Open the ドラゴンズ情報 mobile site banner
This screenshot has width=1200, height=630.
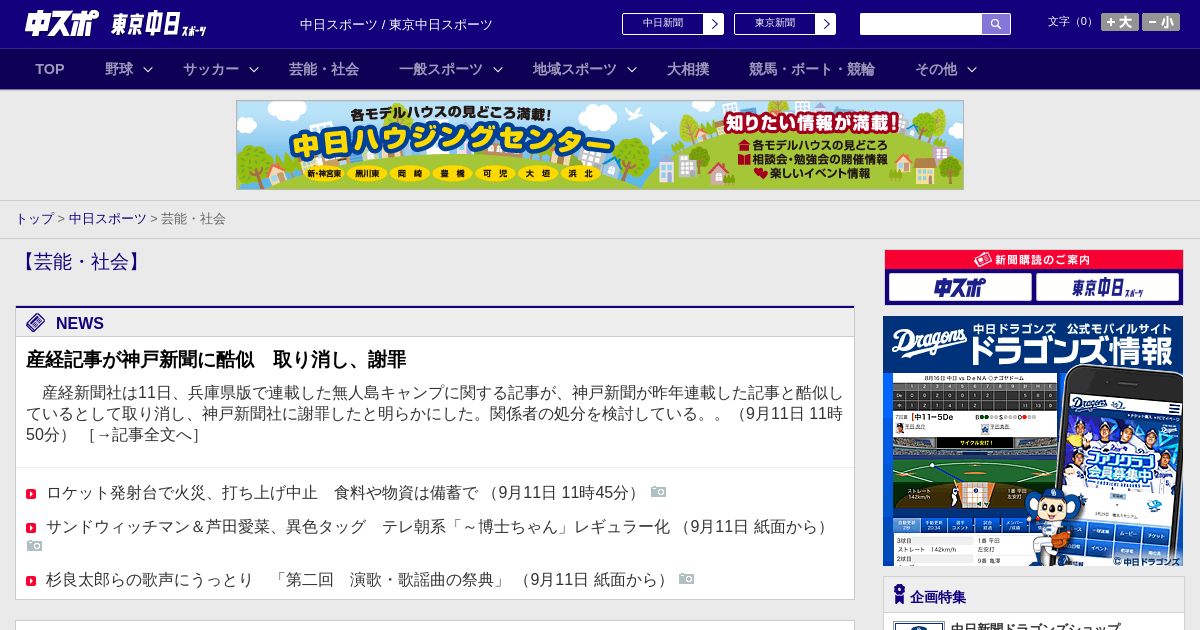point(1033,441)
